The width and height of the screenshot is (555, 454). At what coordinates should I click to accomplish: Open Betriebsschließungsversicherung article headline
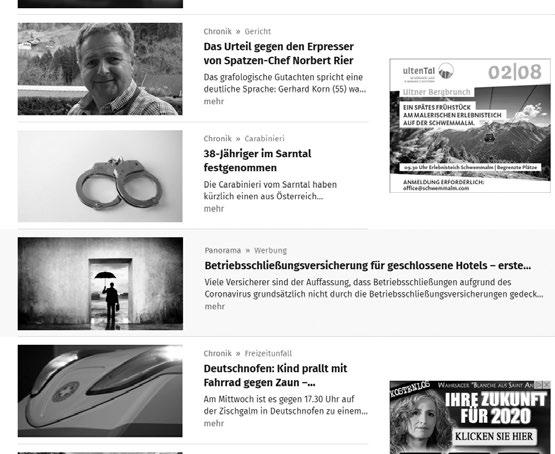(x=367, y=265)
